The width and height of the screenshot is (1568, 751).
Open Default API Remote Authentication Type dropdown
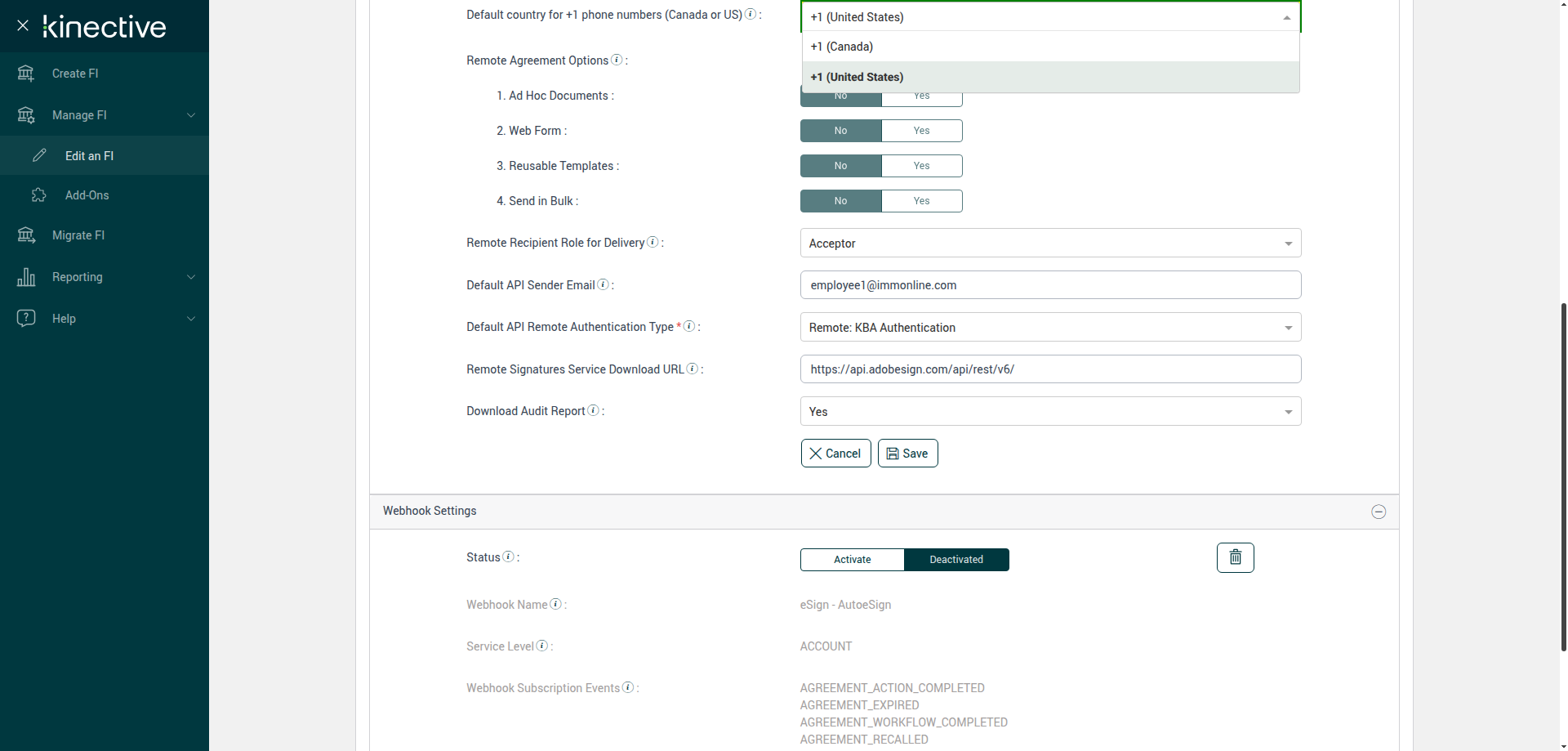pyautogui.click(x=1050, y=328)
